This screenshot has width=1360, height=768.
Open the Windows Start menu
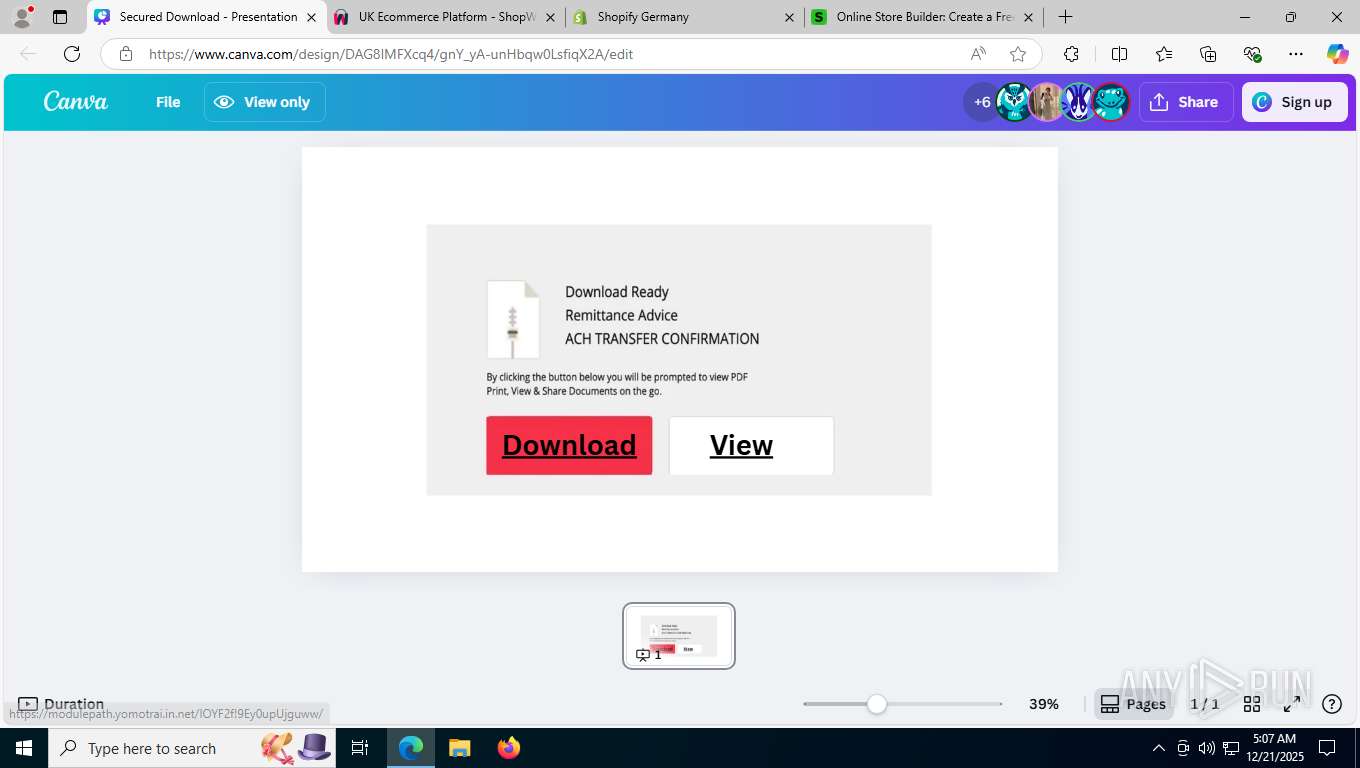point(23,748)
